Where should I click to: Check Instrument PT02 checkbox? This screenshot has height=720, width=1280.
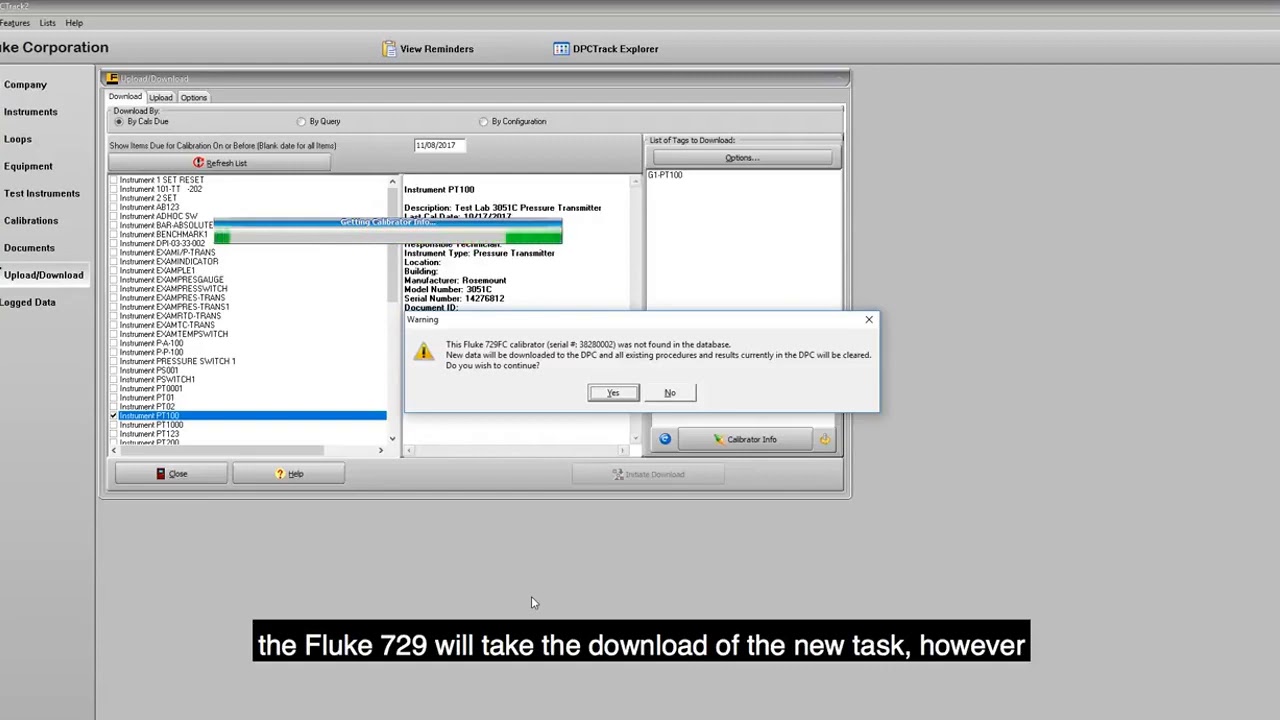tap(114, 407)
